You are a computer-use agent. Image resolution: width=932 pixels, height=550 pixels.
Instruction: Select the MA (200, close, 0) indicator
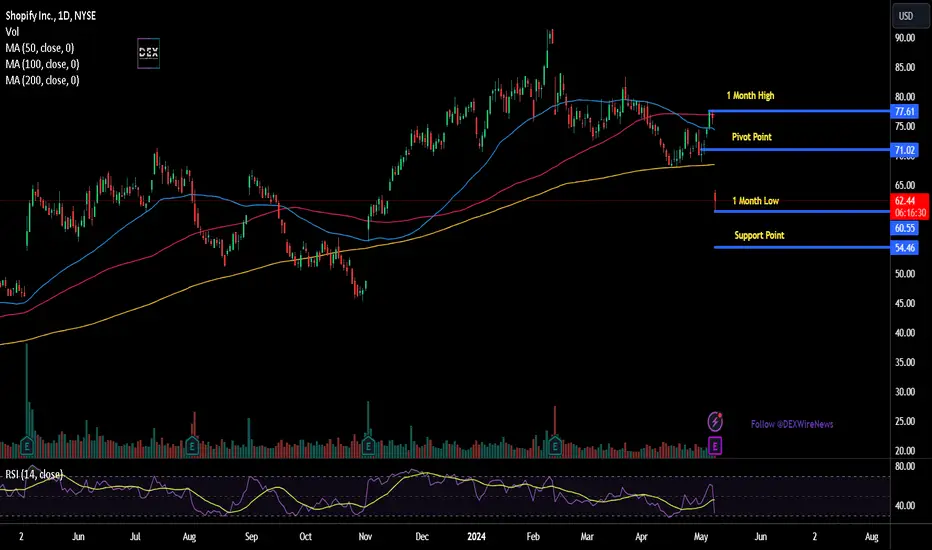click(42, 80)
